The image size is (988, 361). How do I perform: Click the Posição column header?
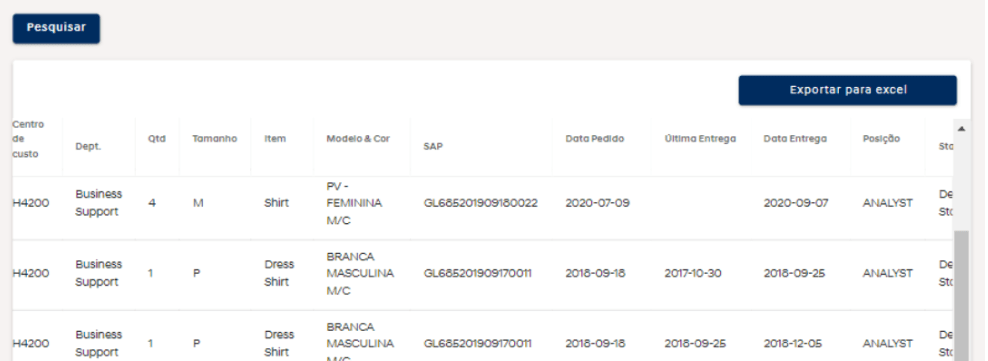tap(882, 139)
